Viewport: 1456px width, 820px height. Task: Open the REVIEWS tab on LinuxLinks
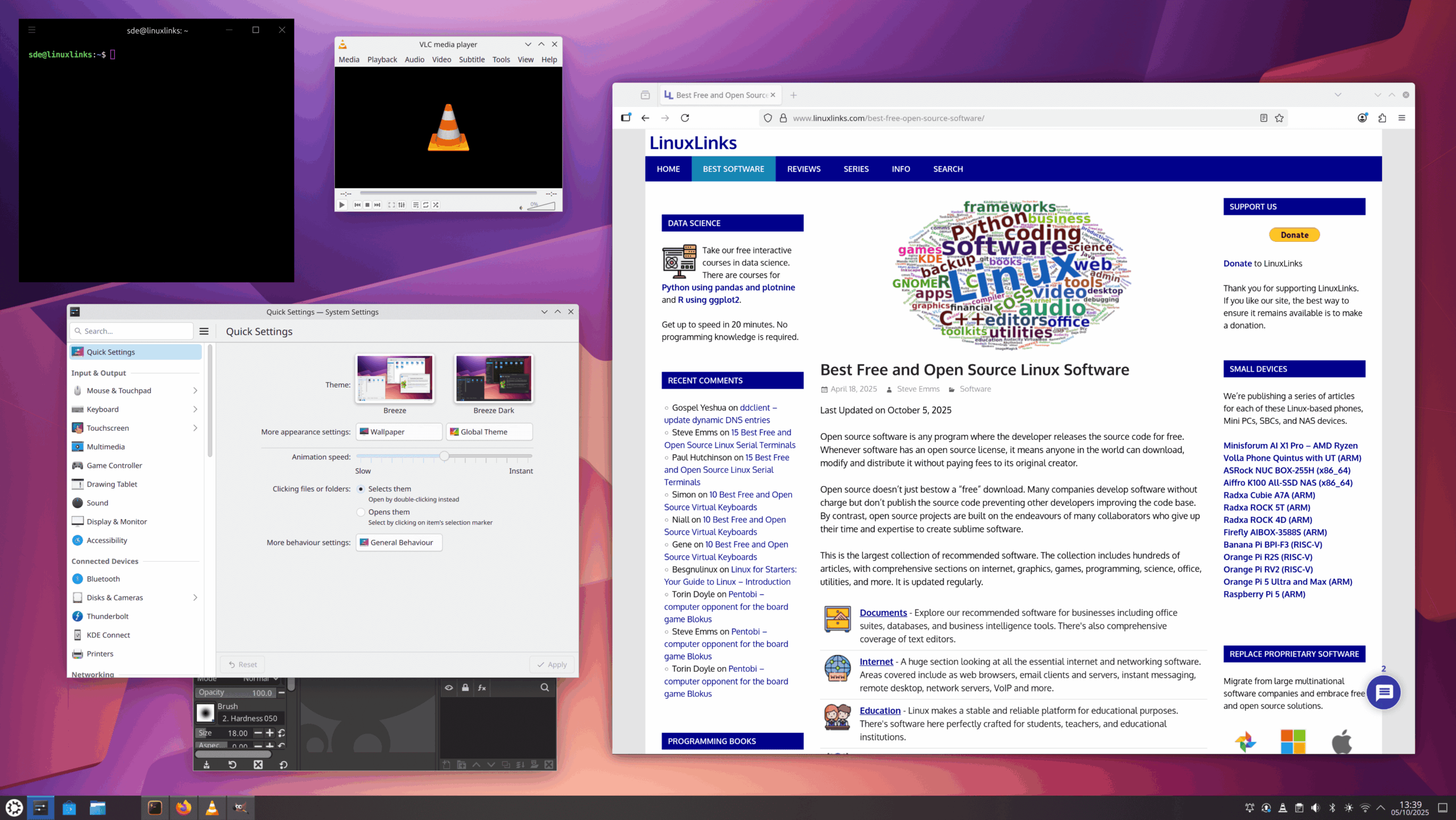[803, 169]
